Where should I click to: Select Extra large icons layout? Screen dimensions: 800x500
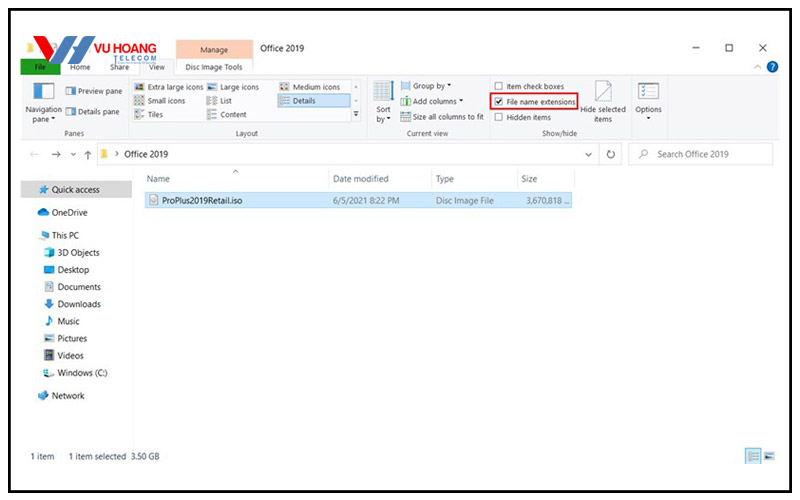168,87
